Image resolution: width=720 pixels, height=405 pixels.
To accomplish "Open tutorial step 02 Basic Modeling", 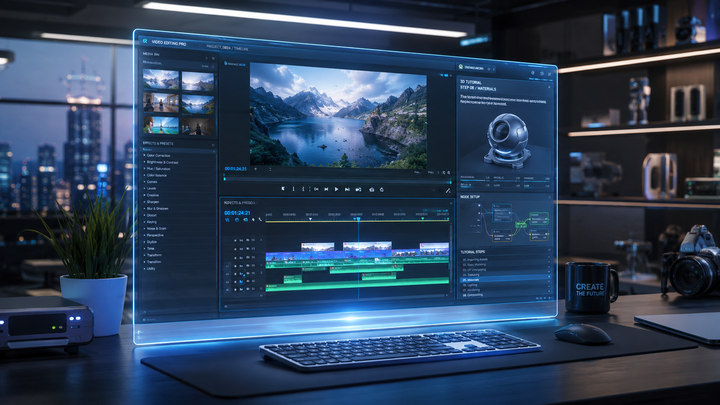I will pyautogui.click(x=505, y=264).
